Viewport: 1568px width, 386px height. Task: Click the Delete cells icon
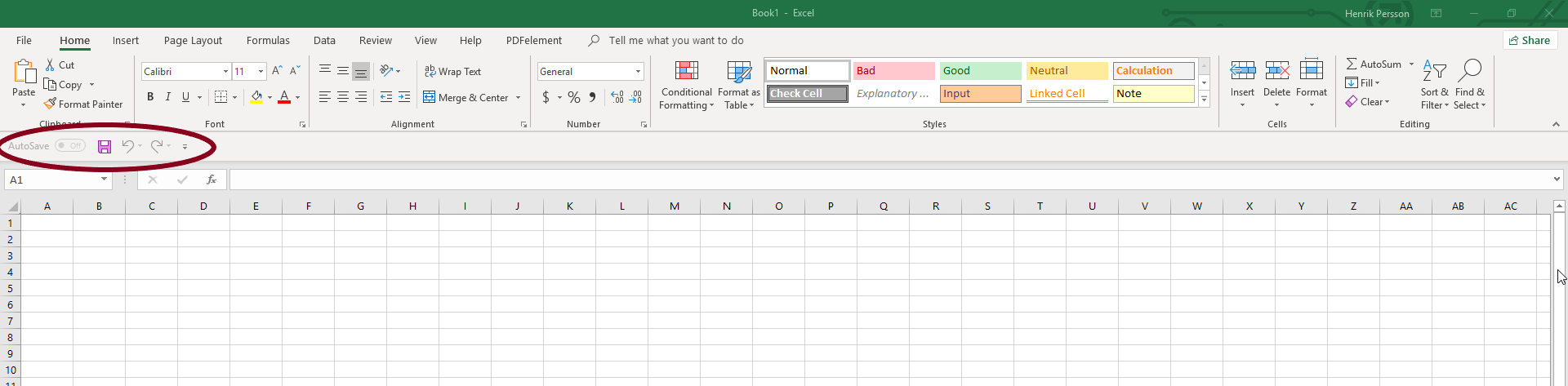point(1277,71)
